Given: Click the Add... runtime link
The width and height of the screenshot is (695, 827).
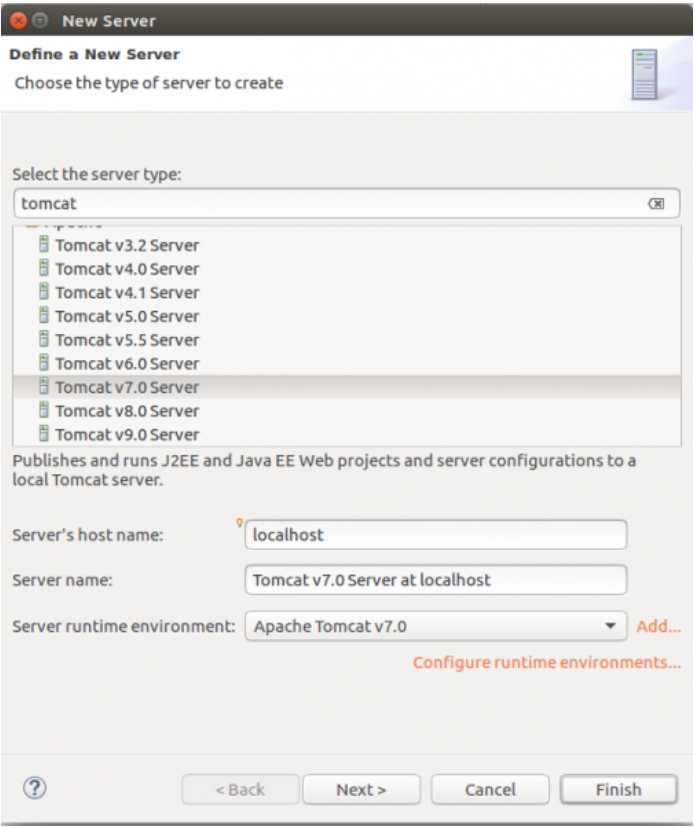Looking at the screenshot, I should (x=658, y=627).
